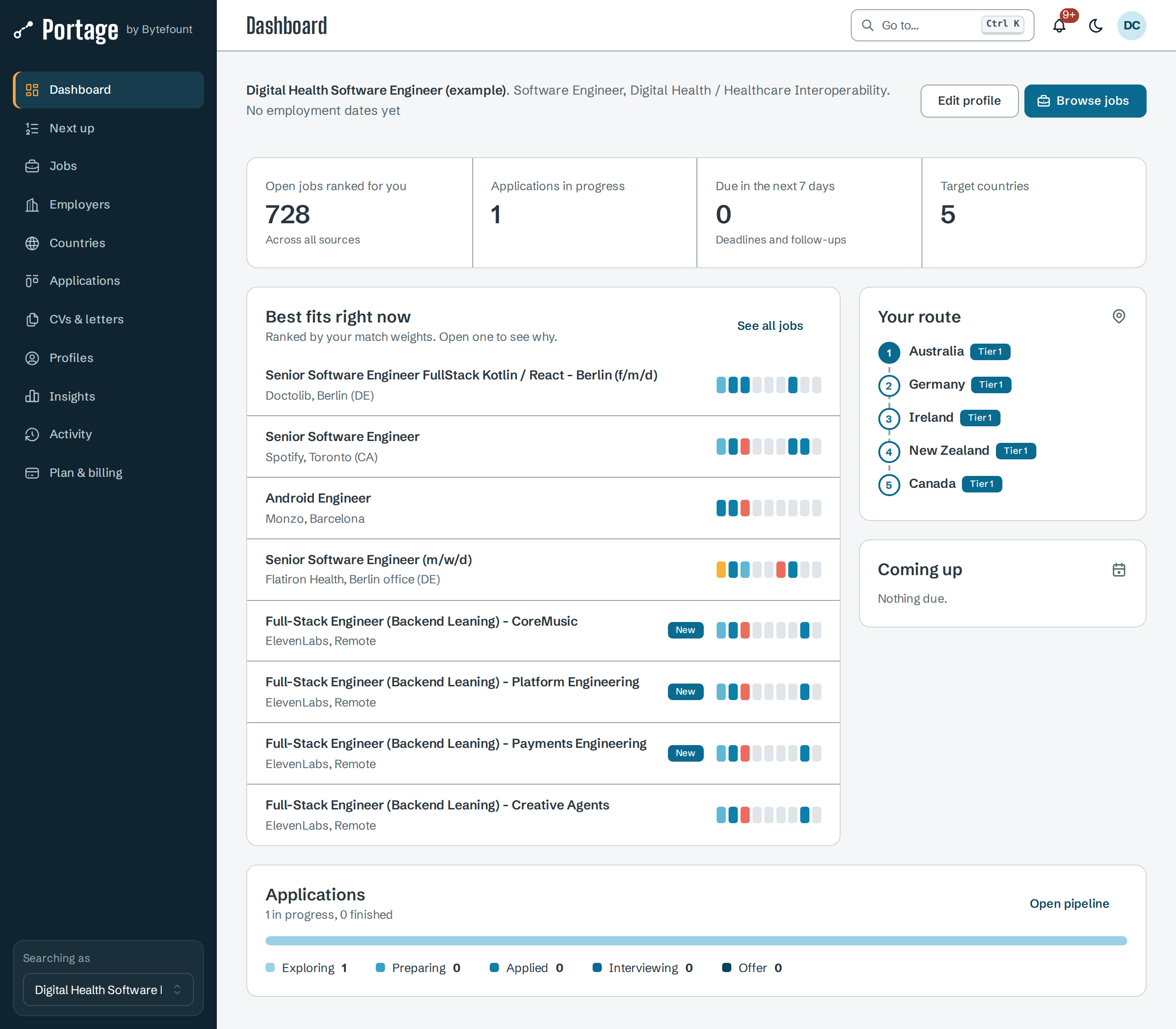Click the Applications in progress card

[584, 212]
